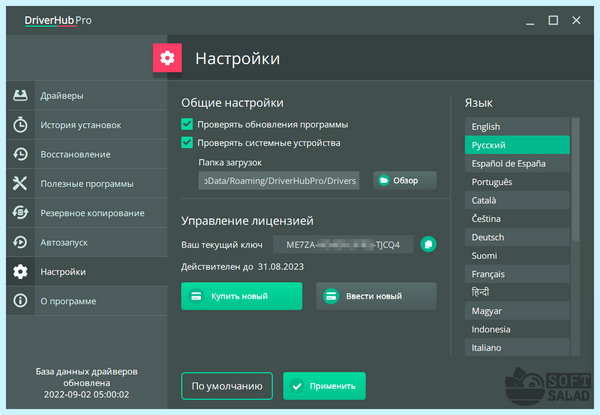Select Indonesia language
Screen dimensions: 600x415
pyautogui.click(x=517, y=329)
